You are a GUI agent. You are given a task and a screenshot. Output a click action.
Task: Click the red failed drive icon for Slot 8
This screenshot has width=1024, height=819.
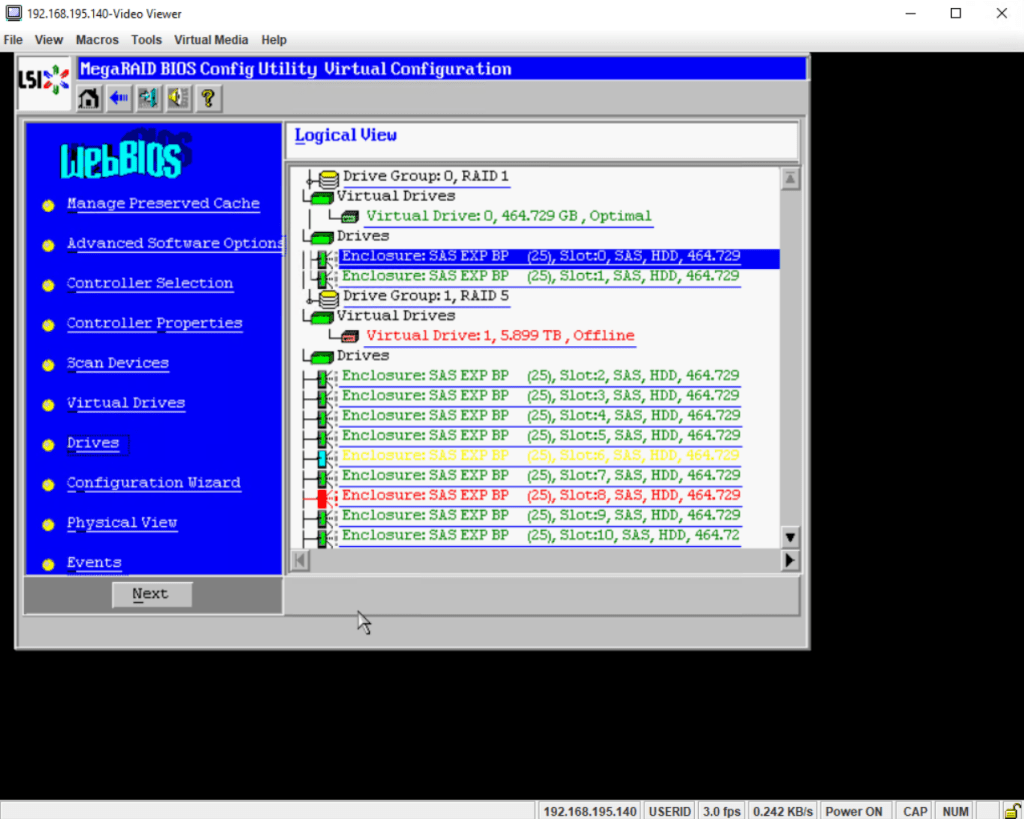322,498
